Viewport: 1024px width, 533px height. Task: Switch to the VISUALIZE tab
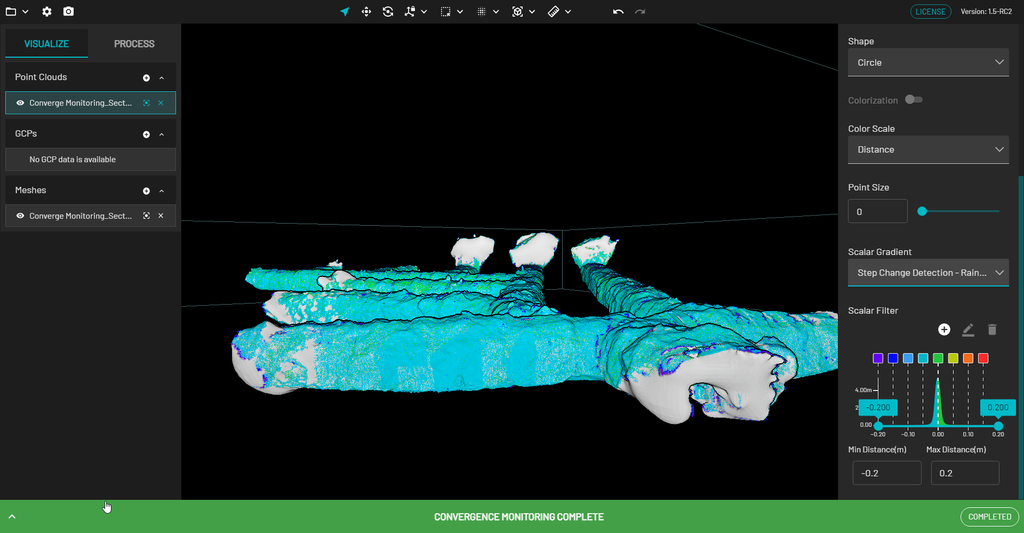[x=46, y=44]
